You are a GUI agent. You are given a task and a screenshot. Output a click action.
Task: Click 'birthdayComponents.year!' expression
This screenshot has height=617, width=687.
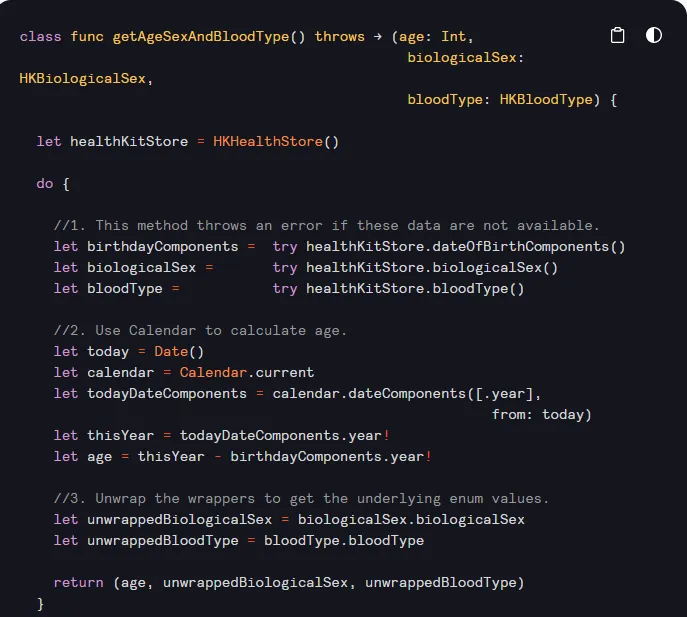331,457
